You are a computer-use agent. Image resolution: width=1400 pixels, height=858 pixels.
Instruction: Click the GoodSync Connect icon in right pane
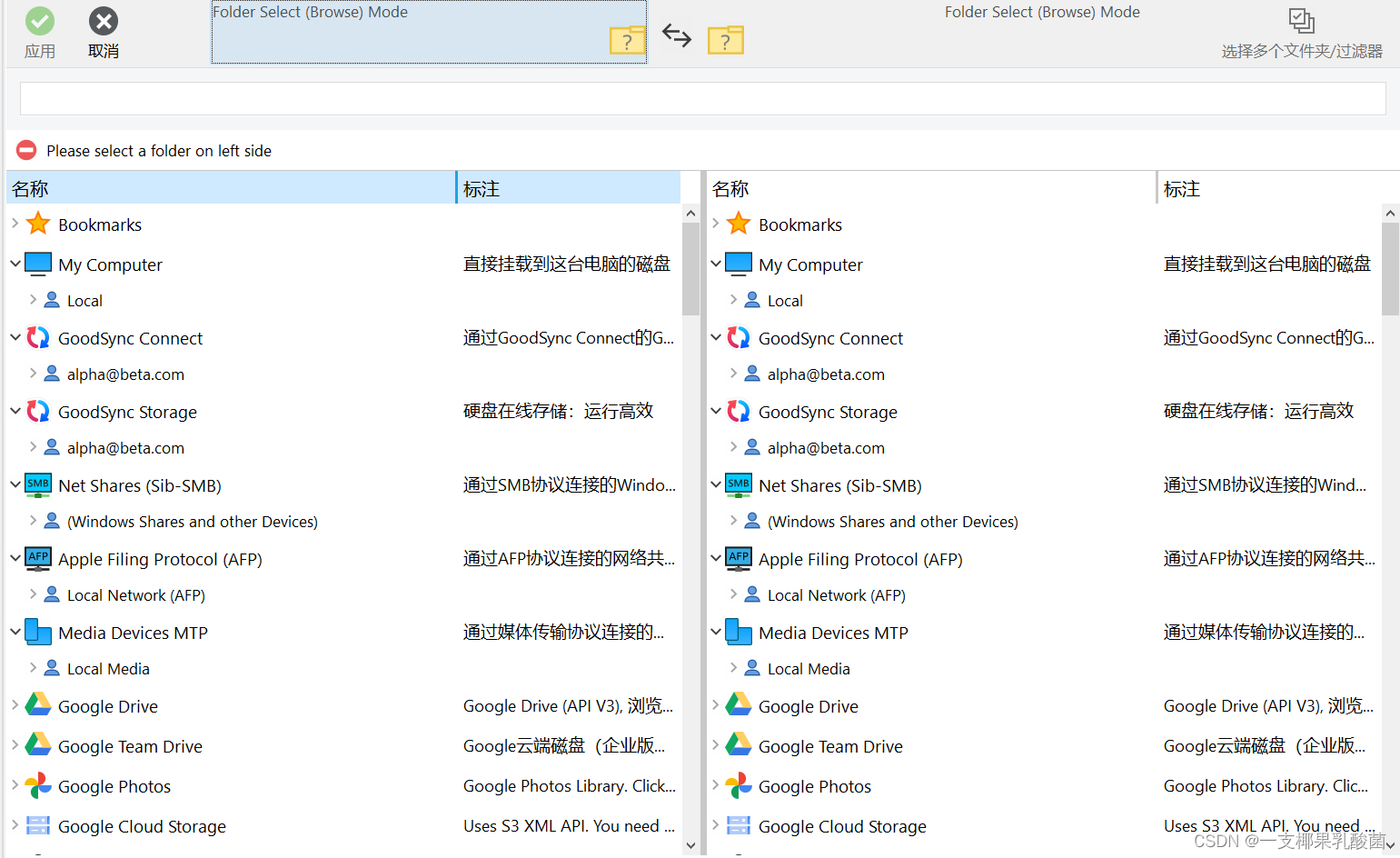pyautogui.click(x=739, y=338)
